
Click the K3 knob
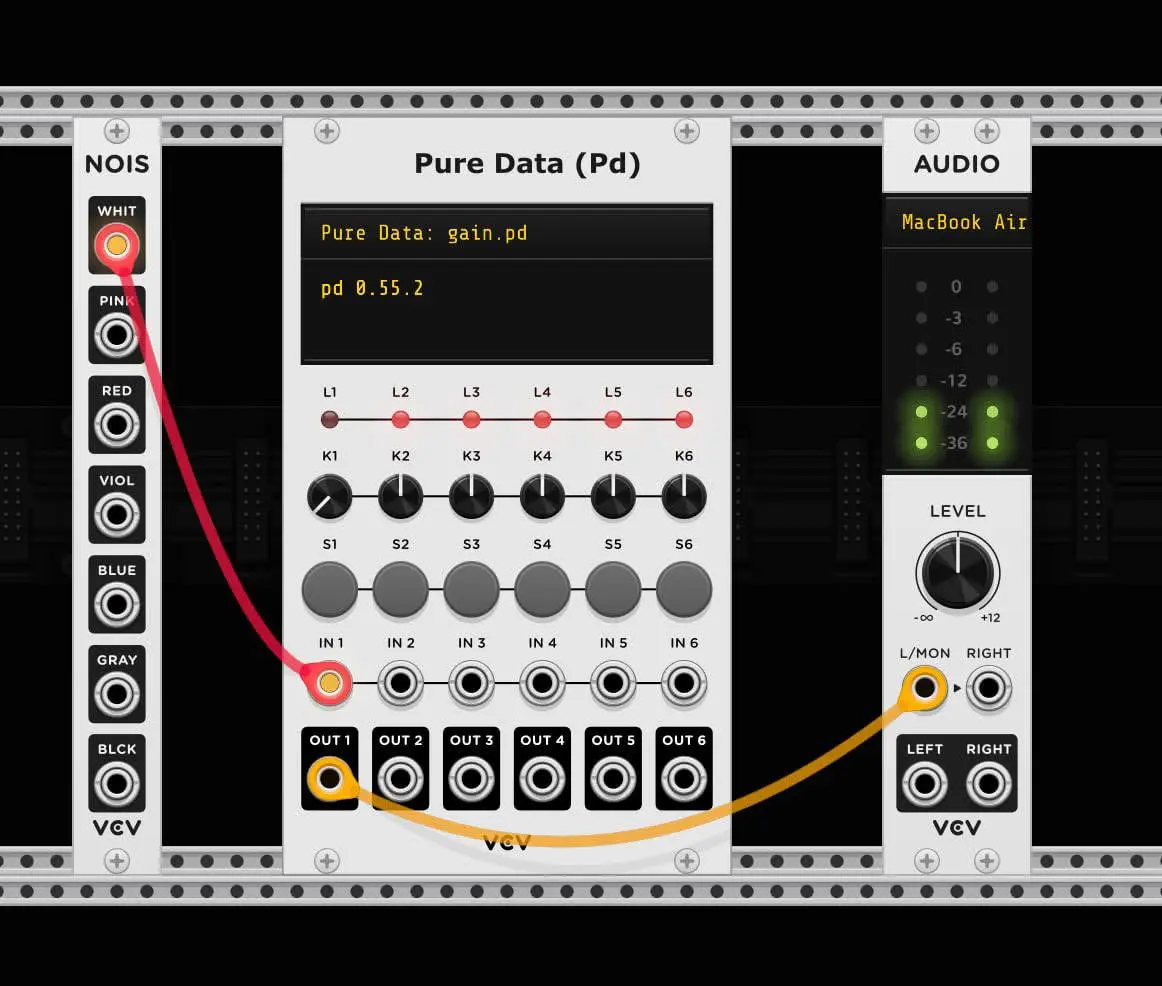click(471, 496)
